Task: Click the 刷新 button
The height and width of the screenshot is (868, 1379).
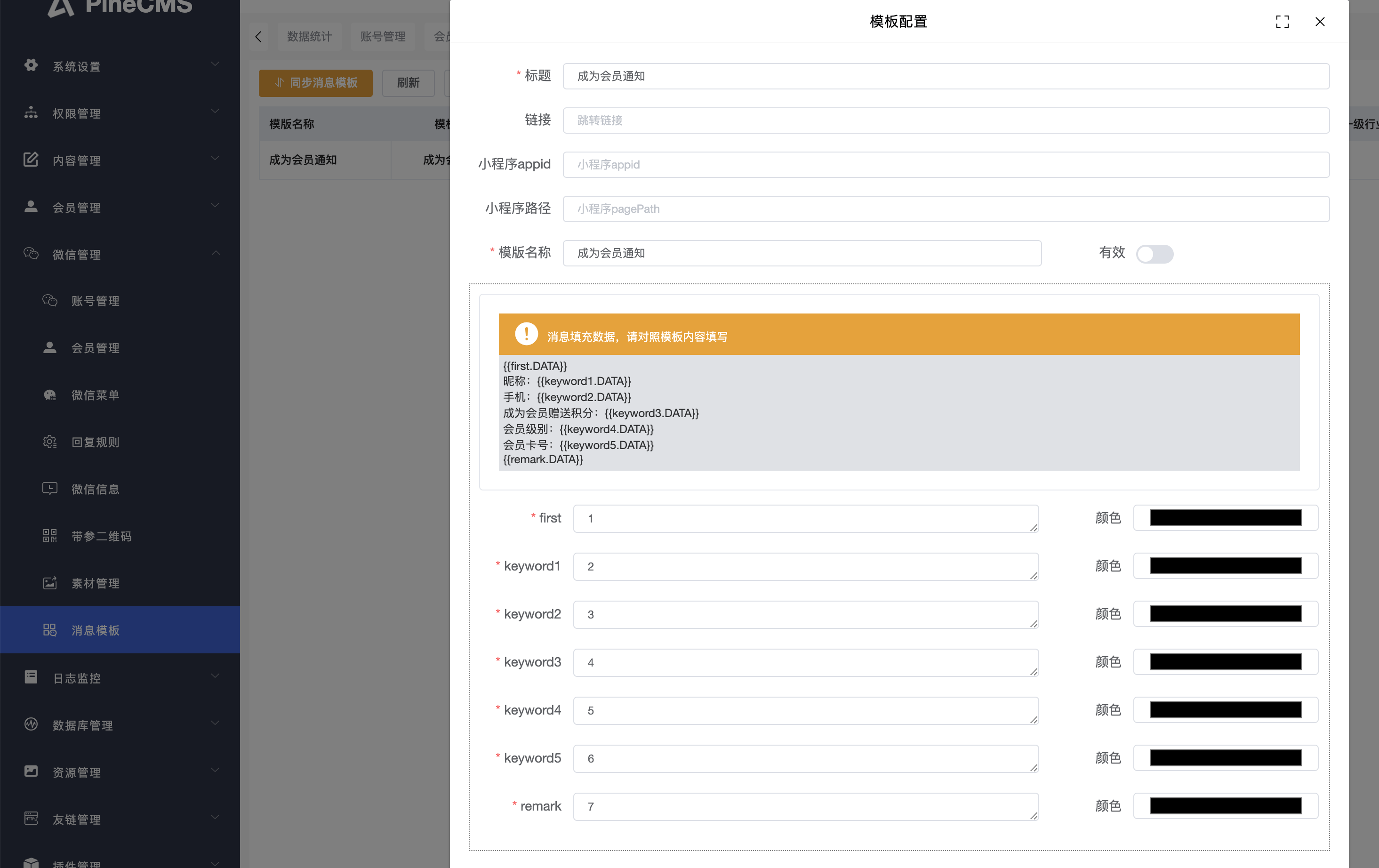Action: [x=408, y=83]
